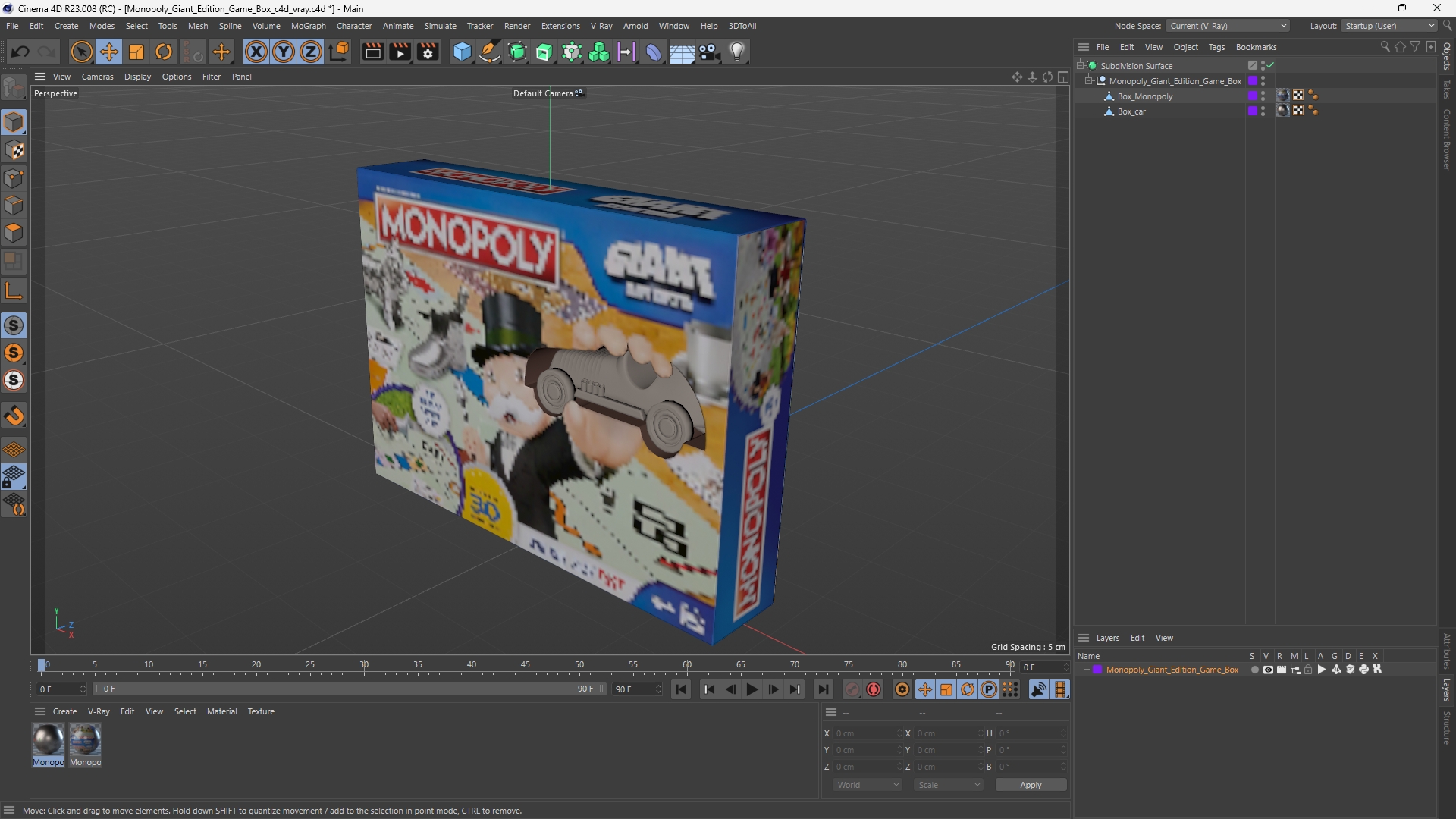Switch to the Takes side tab
Viewport: 1456px width, 819px height.
1447,89
